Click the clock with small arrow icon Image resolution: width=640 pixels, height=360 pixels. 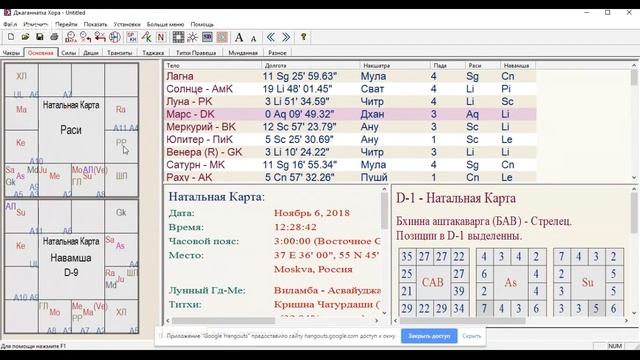coord(85,37)
